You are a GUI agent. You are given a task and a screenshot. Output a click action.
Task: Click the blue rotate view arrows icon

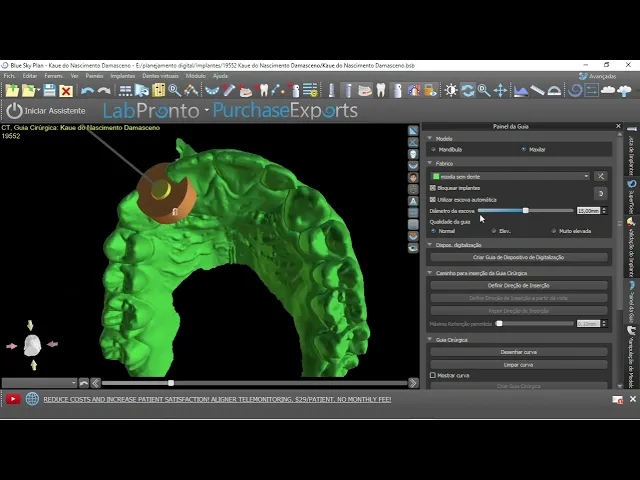point(468,90)
